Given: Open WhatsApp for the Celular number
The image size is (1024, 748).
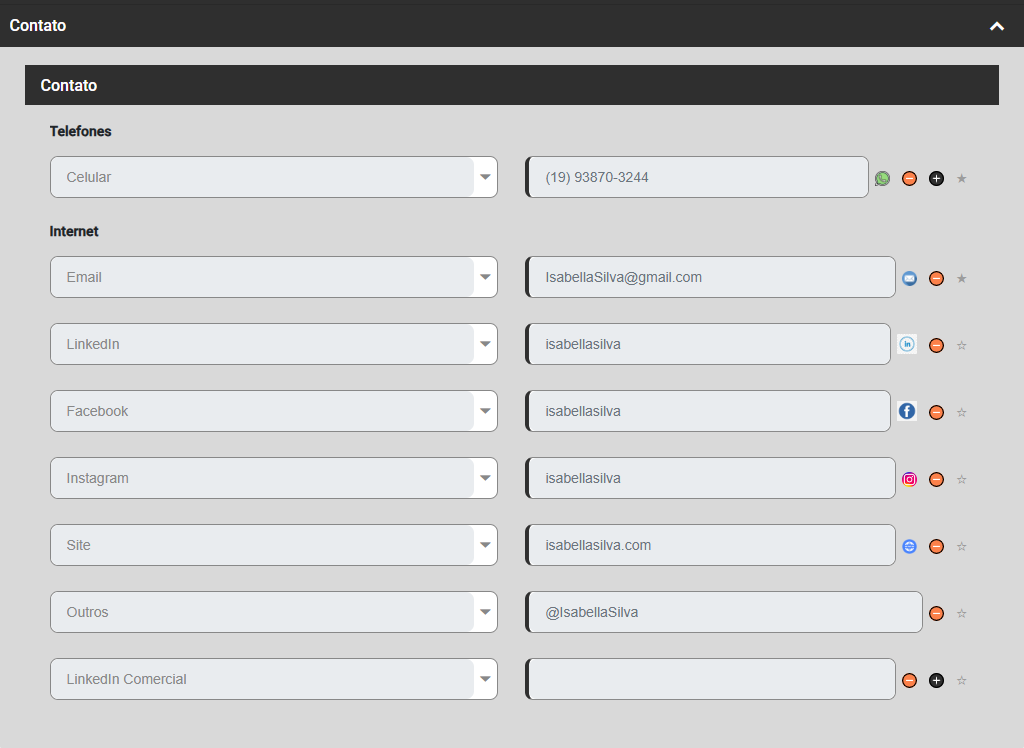Looking at the screenshot, I should (x=882, y=178).
